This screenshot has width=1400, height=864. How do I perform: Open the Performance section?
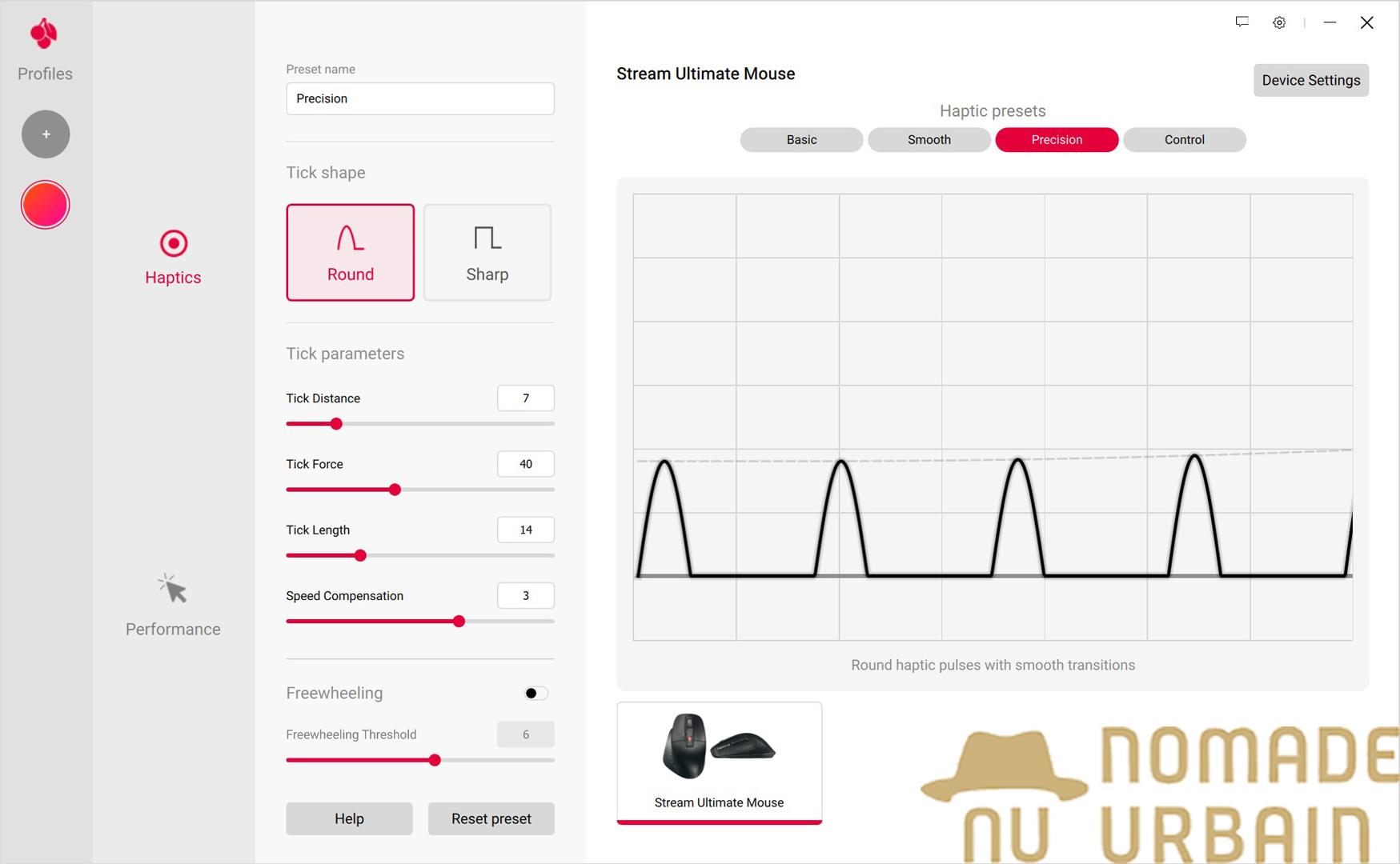pos(173,605)
